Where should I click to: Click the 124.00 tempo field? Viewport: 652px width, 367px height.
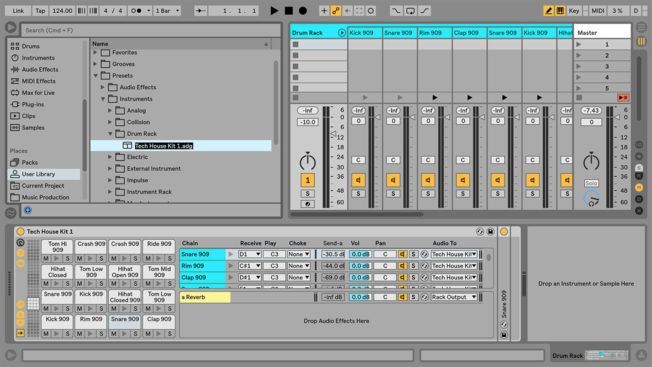(62, 11)
